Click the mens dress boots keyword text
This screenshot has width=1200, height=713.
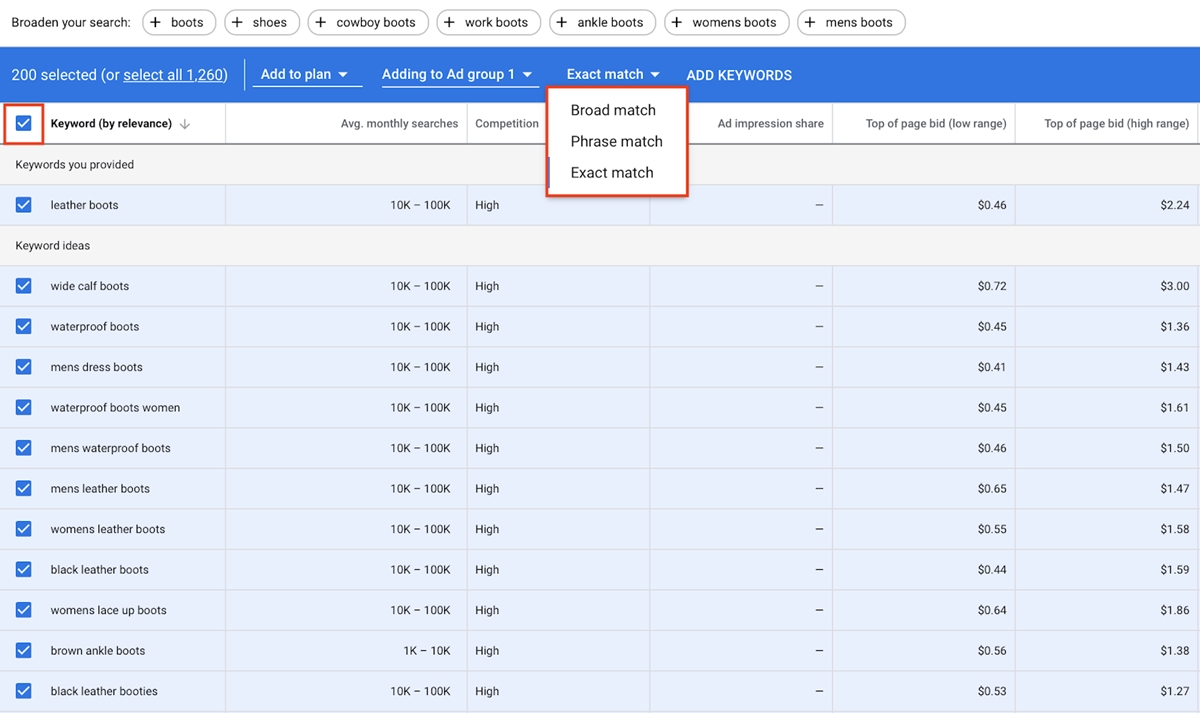(x=97, y=367)
